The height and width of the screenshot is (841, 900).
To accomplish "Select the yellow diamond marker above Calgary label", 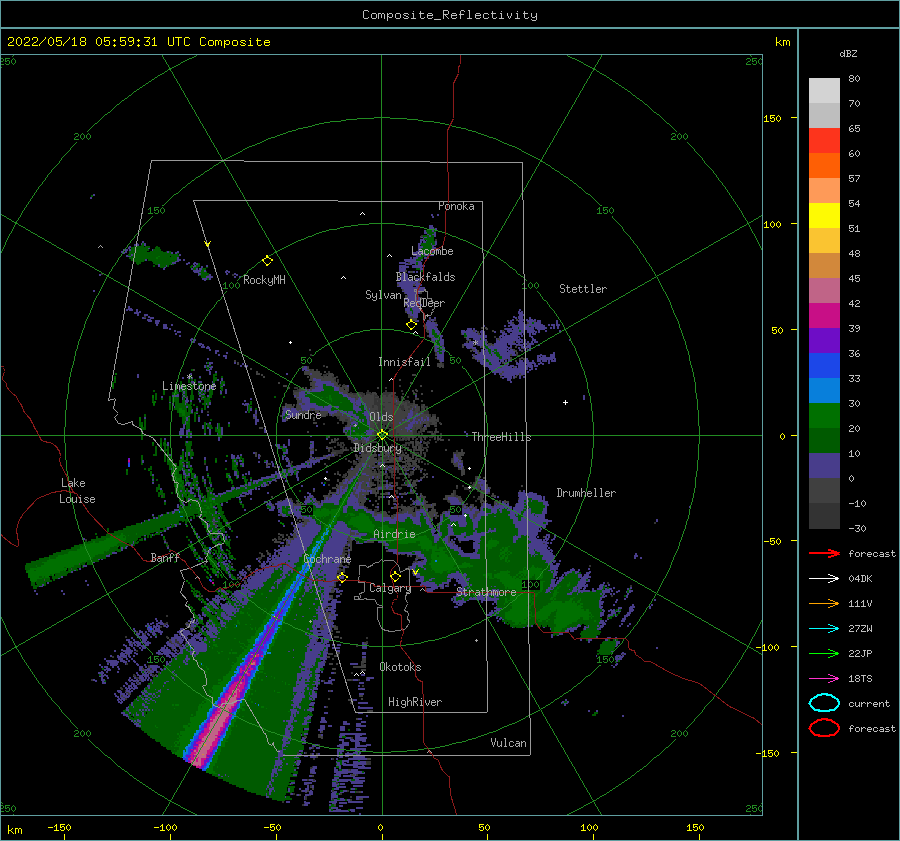I will coord(395,576).
